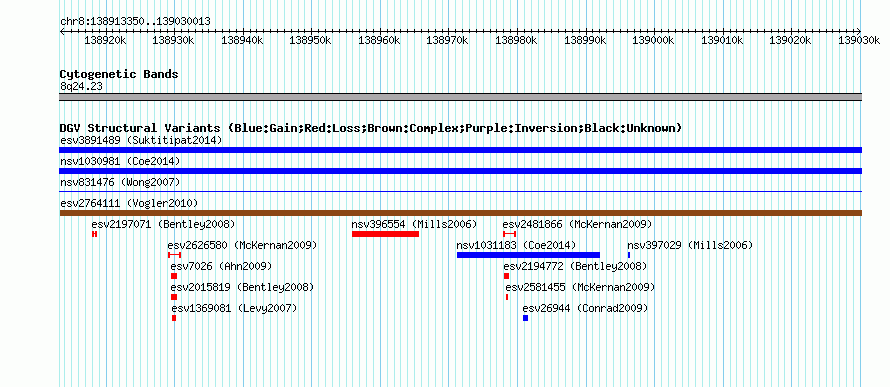The width and height of the screenshot is (890, 387).
Task: Click the 139030k ruler tick label
Action: tap(859, 40)
